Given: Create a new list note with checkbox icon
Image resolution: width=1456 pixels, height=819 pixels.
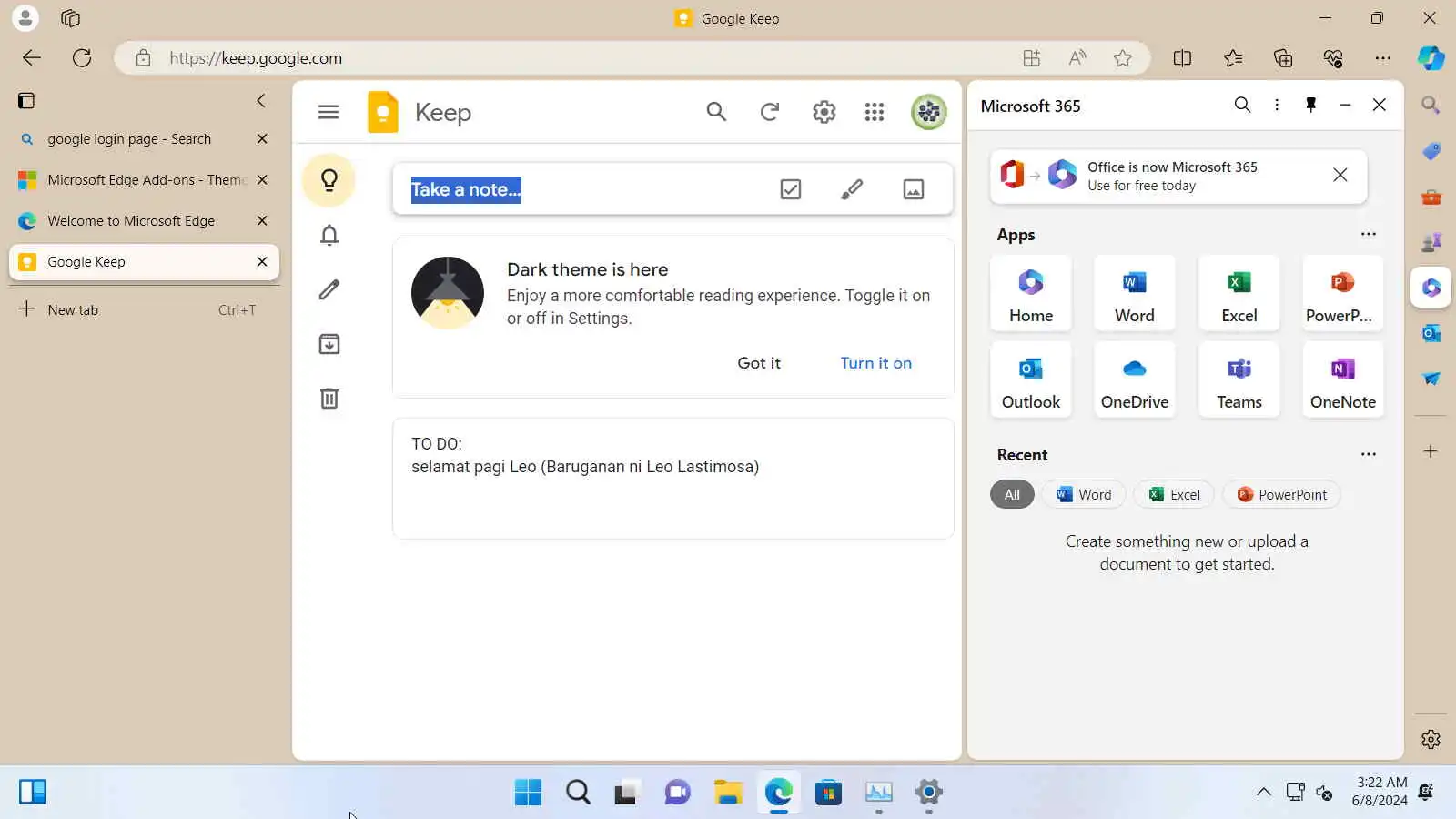Looking at the screenshot, I should [x=791, y=189].
